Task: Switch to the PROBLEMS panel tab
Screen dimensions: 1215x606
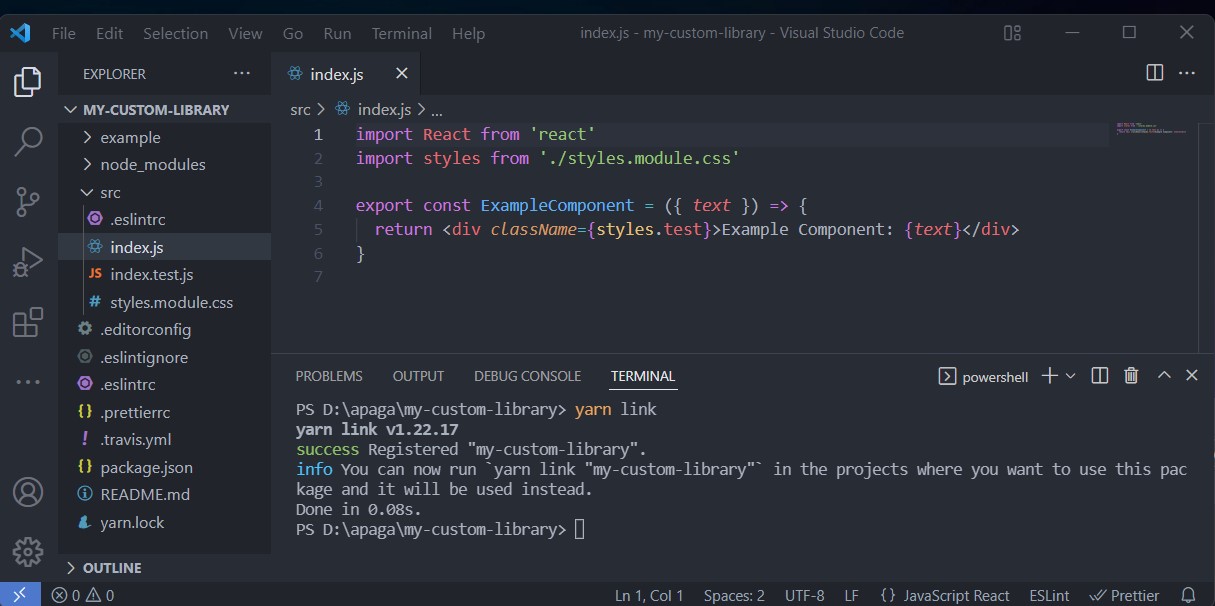Action: coord(329,376)
